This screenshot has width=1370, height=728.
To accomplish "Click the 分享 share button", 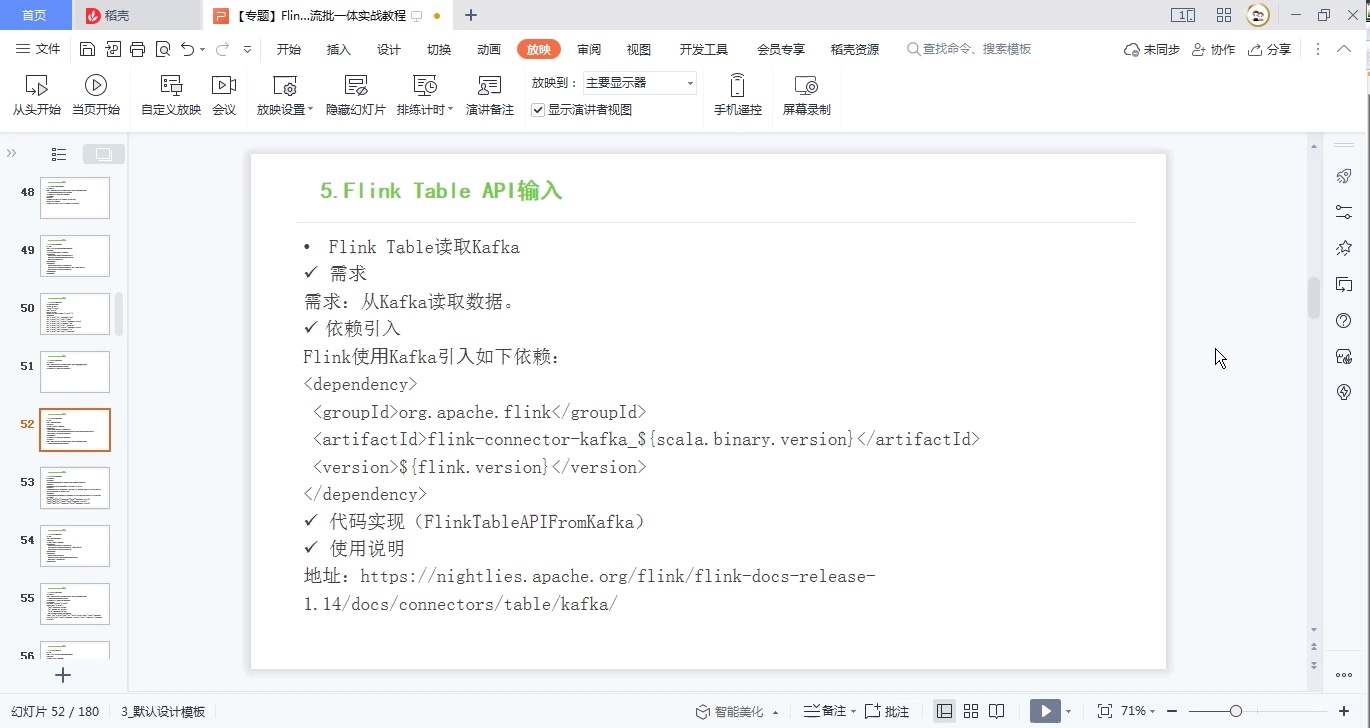I will pos(1269,48).
